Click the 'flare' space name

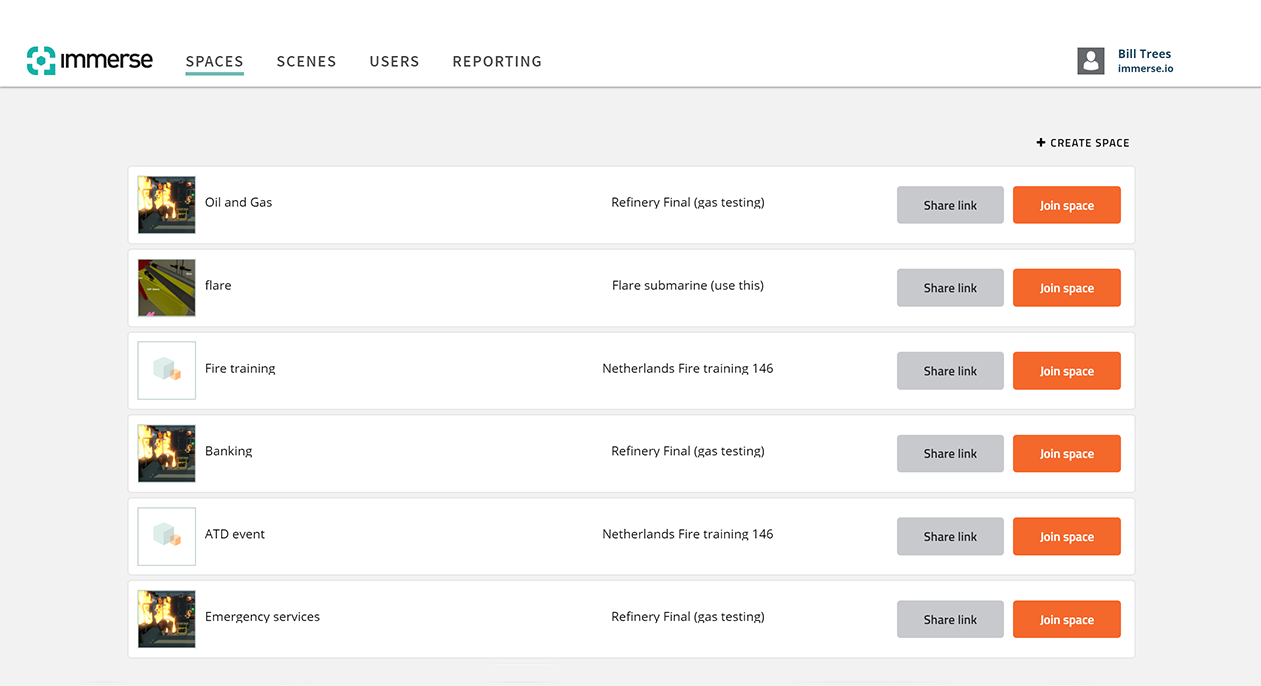[218, 285]
